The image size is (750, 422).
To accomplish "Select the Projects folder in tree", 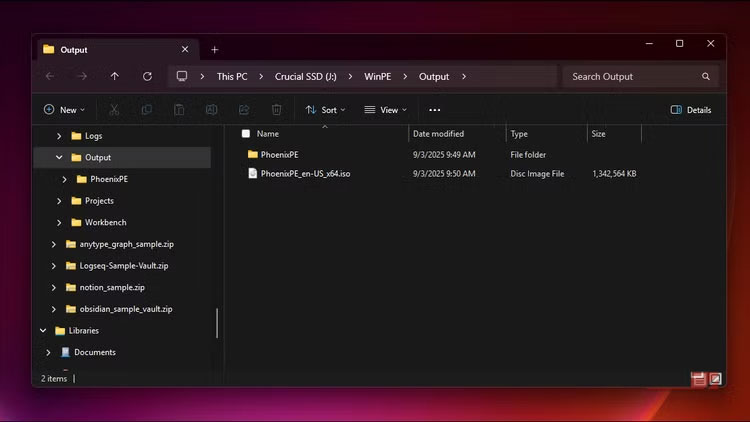I will 99,201.
